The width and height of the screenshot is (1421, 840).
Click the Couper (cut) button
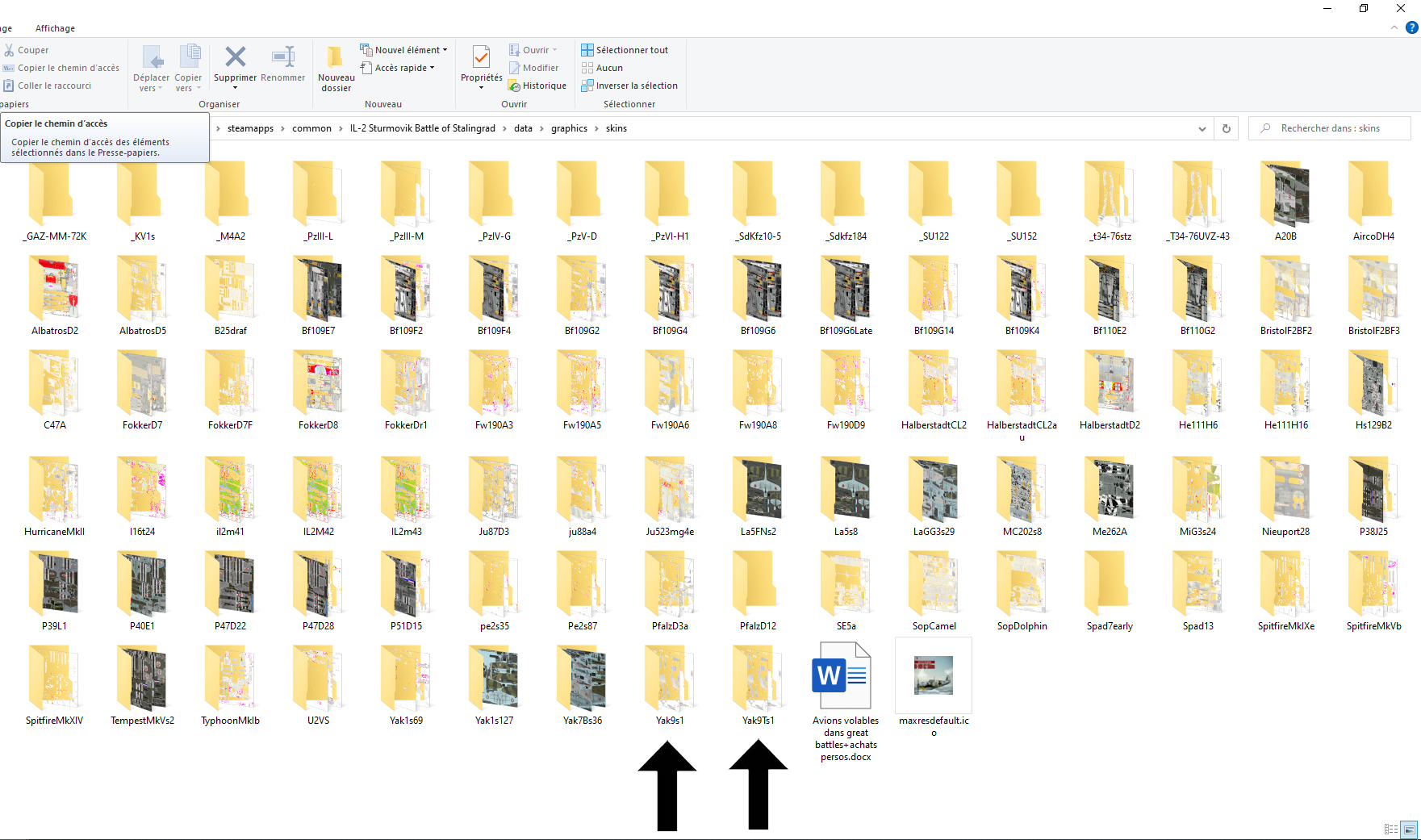(26, 50)
